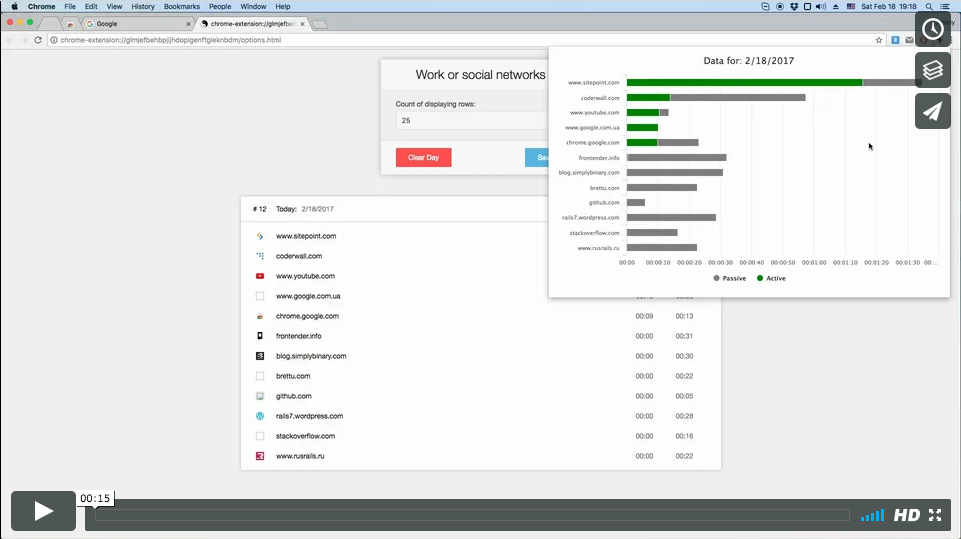Image resolution: width=961 pixels, height=539 pixels.
Task: Open the Edit menu
Action: (x=91, y=6)
